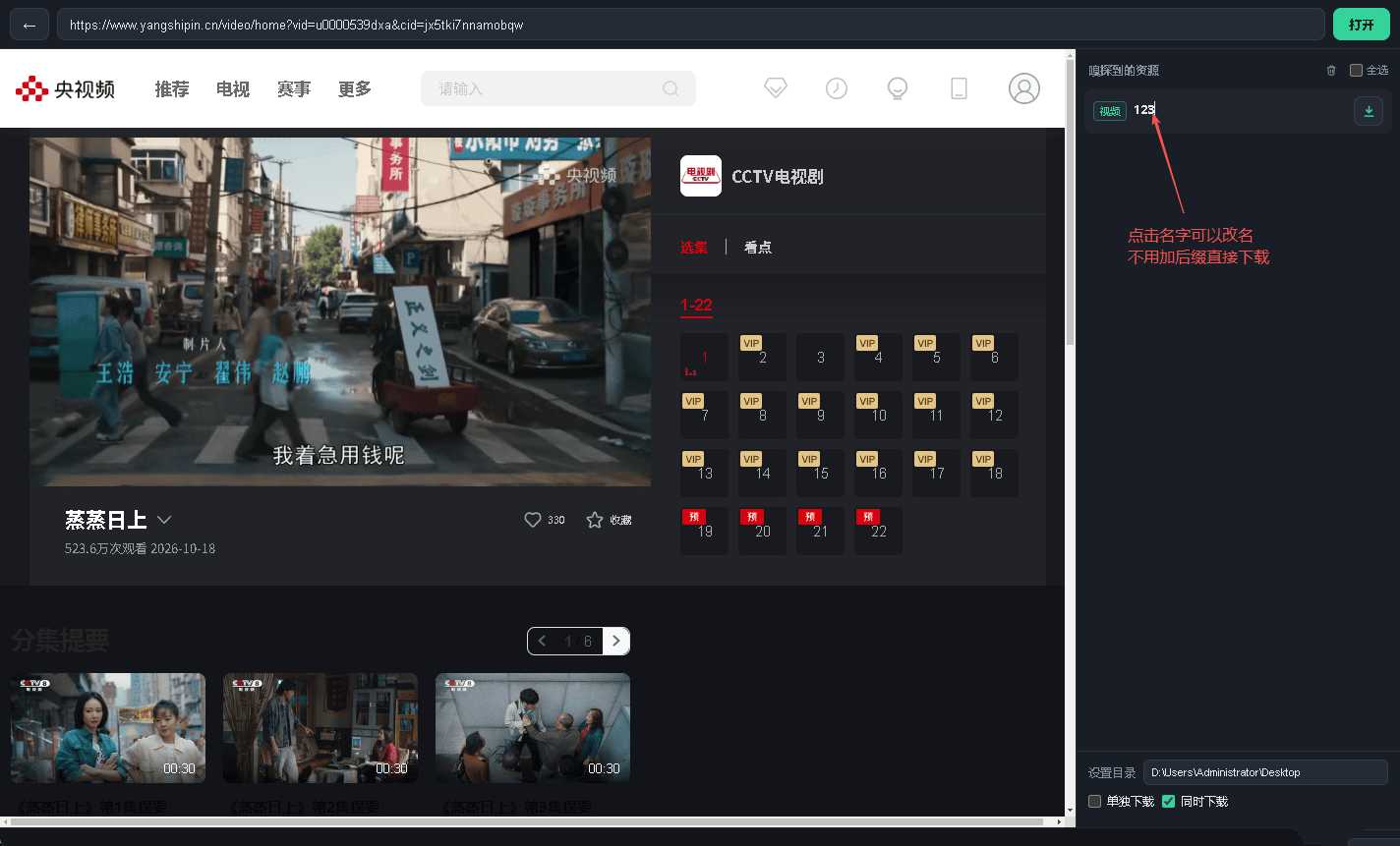Click the back arrow button
1400x846 pixels.
point(29,25)
